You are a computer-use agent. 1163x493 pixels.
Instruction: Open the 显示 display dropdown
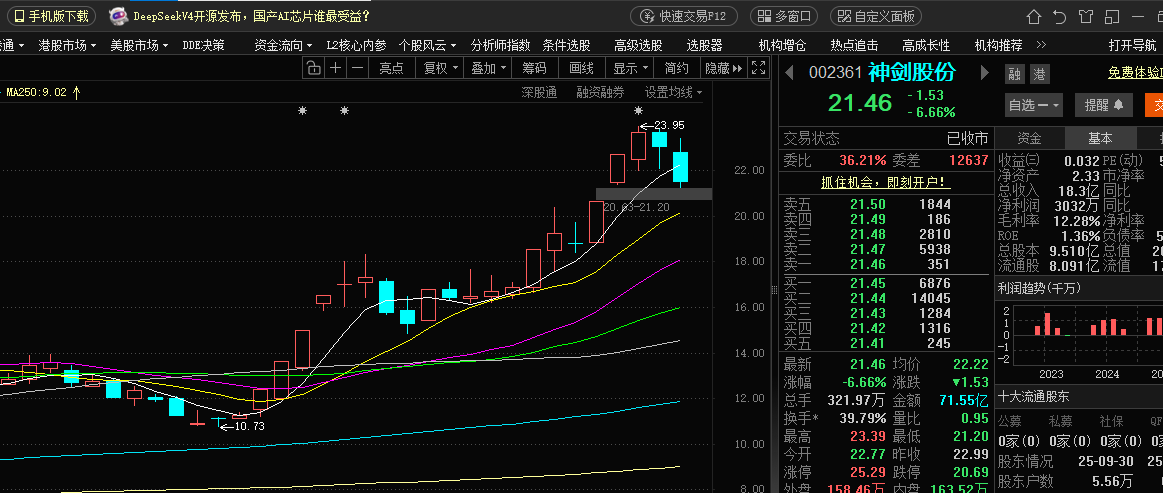pyautogui.click(x=631, y=68)
